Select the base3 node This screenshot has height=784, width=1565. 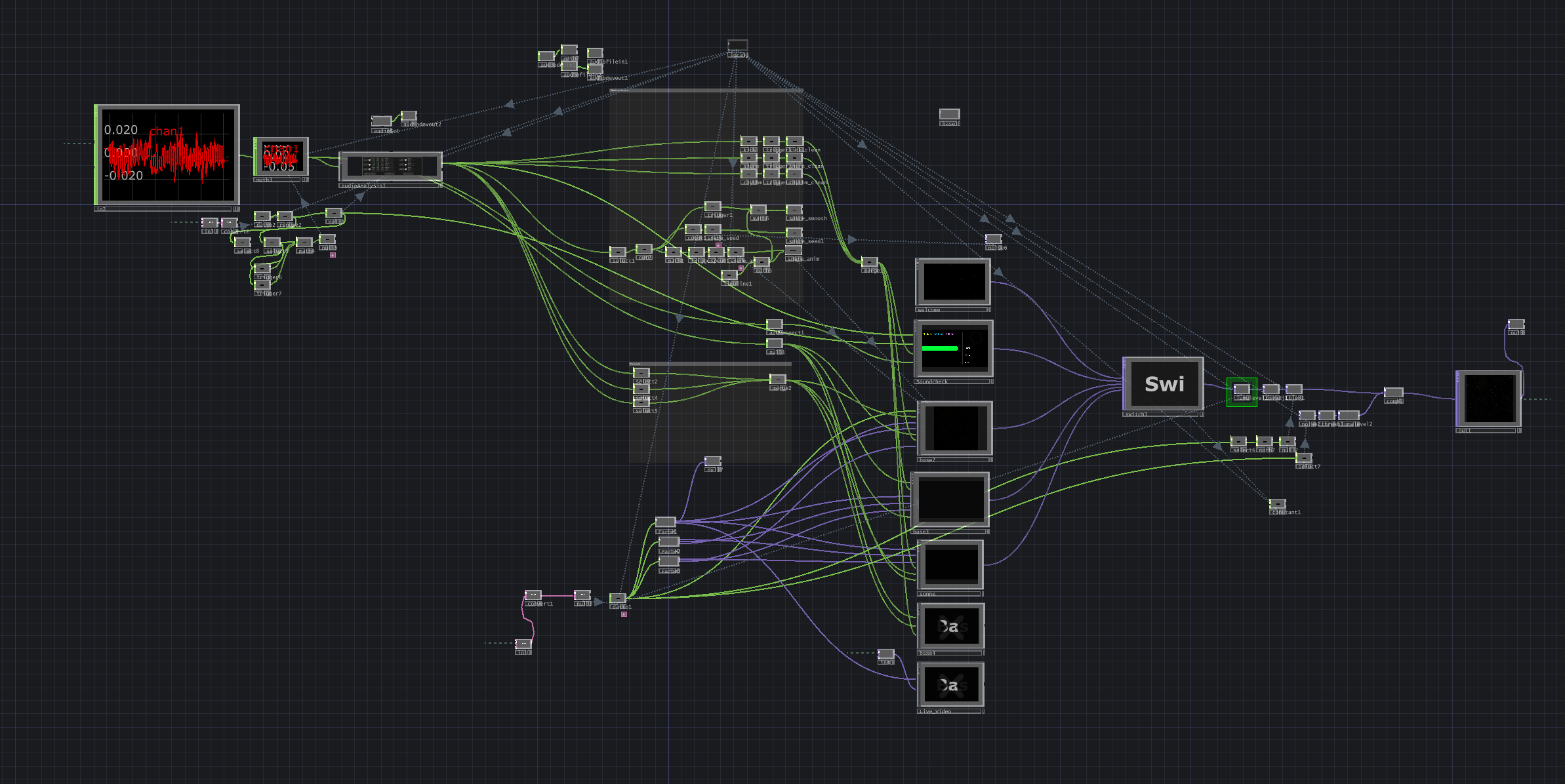pyautogui.click(x=950, y=500)
